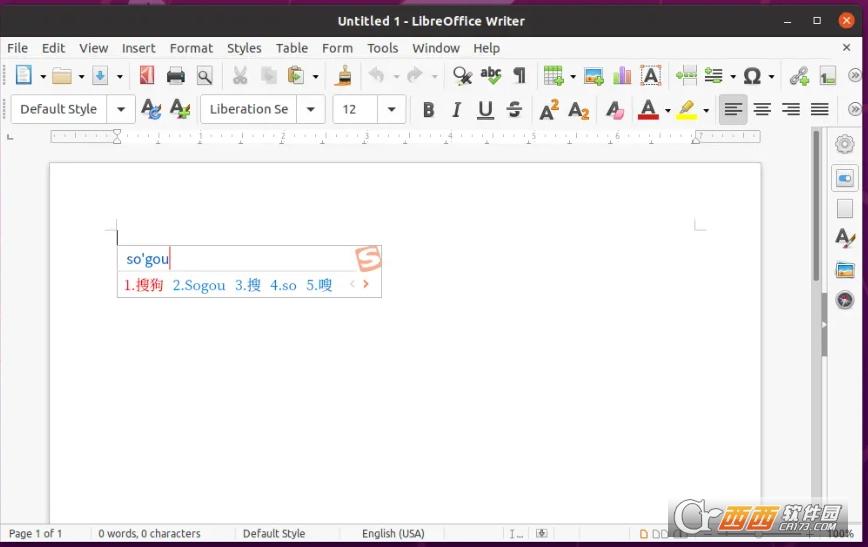Create a new document with New icon
Screen dimensions: 868x547
23,75
